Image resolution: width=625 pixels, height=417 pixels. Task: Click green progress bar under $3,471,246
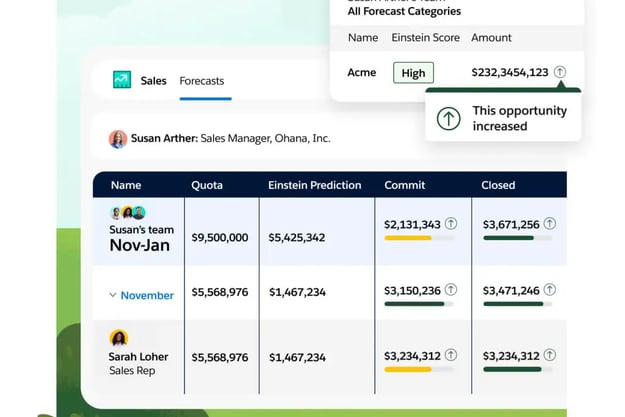tap(518, 304)
